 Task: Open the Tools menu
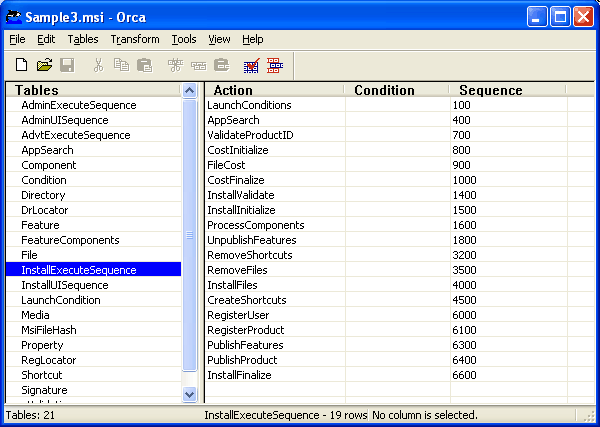pyautogui.click(x=184, y=39)
